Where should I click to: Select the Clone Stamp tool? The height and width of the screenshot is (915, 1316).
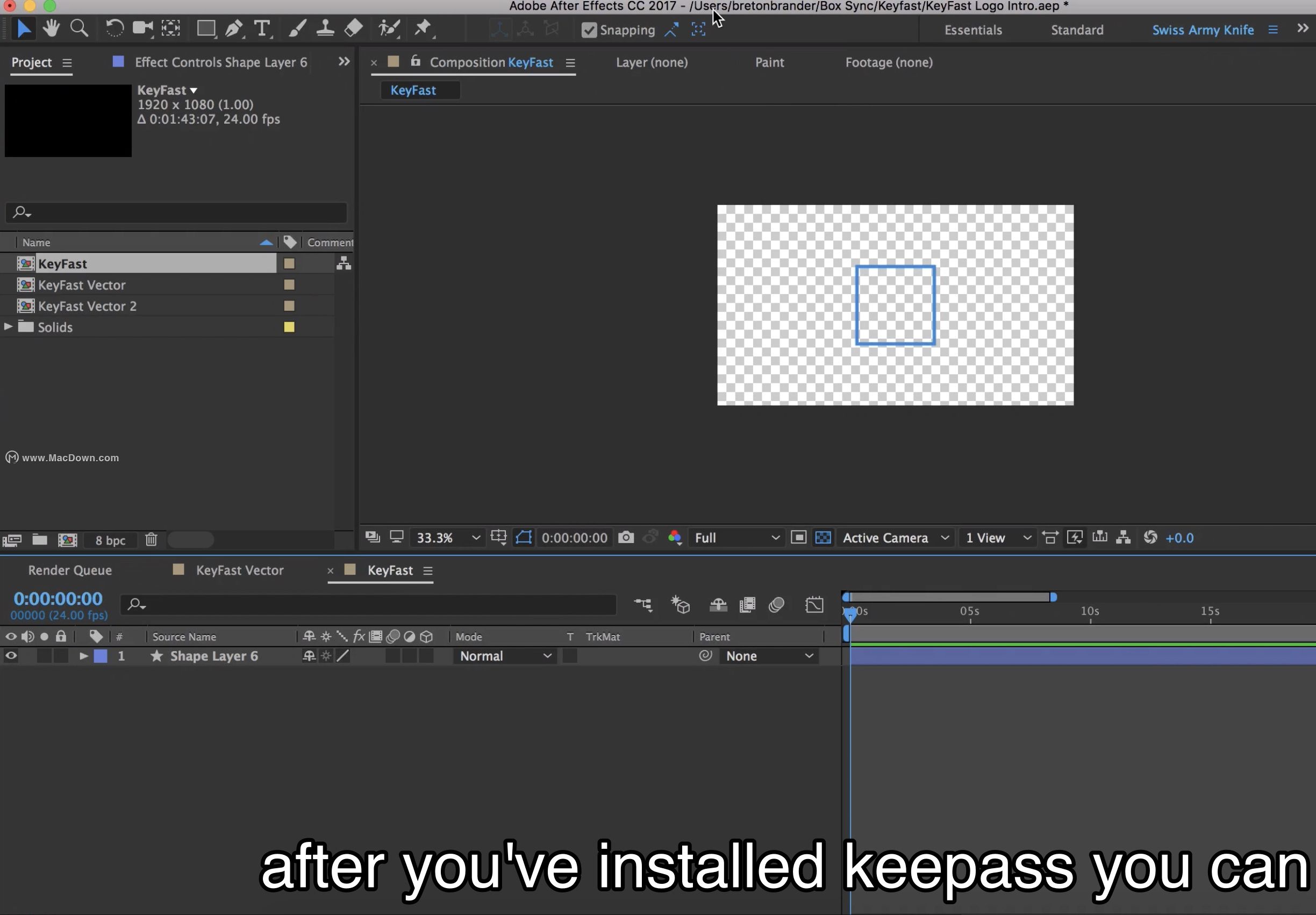tap(325, 28)
